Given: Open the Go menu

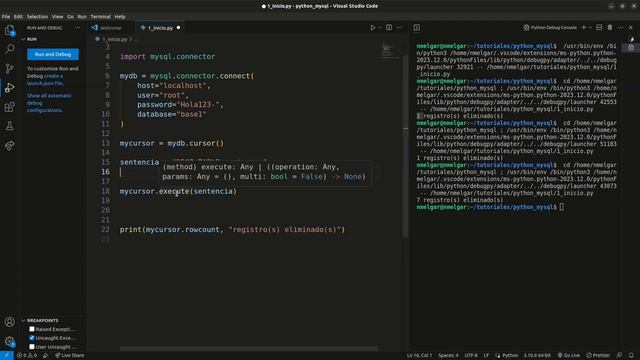Looking at the screenshot, I should (71, 17).
